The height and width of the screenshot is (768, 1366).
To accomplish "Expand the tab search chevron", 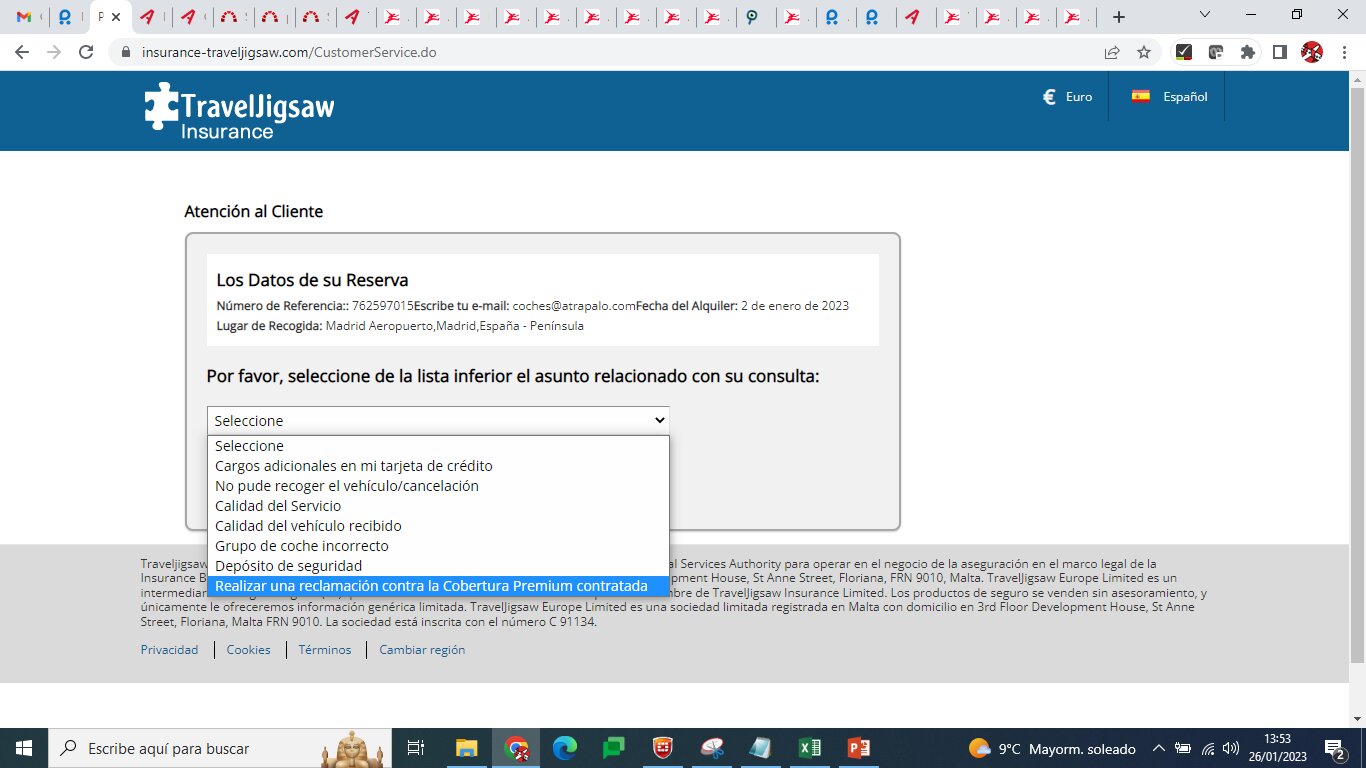I will [1205, 14].
